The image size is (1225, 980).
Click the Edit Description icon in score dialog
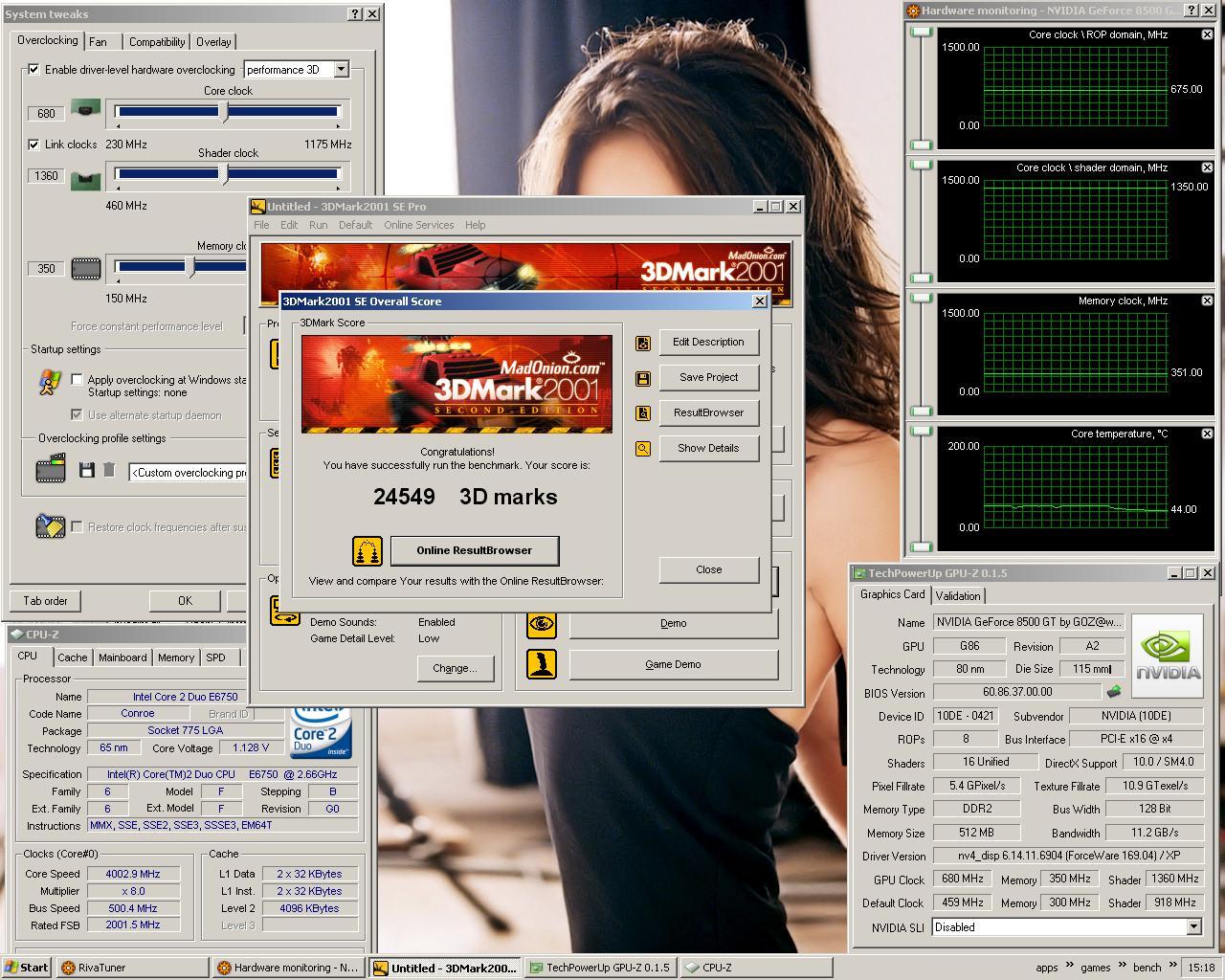[x=643, y=343]
